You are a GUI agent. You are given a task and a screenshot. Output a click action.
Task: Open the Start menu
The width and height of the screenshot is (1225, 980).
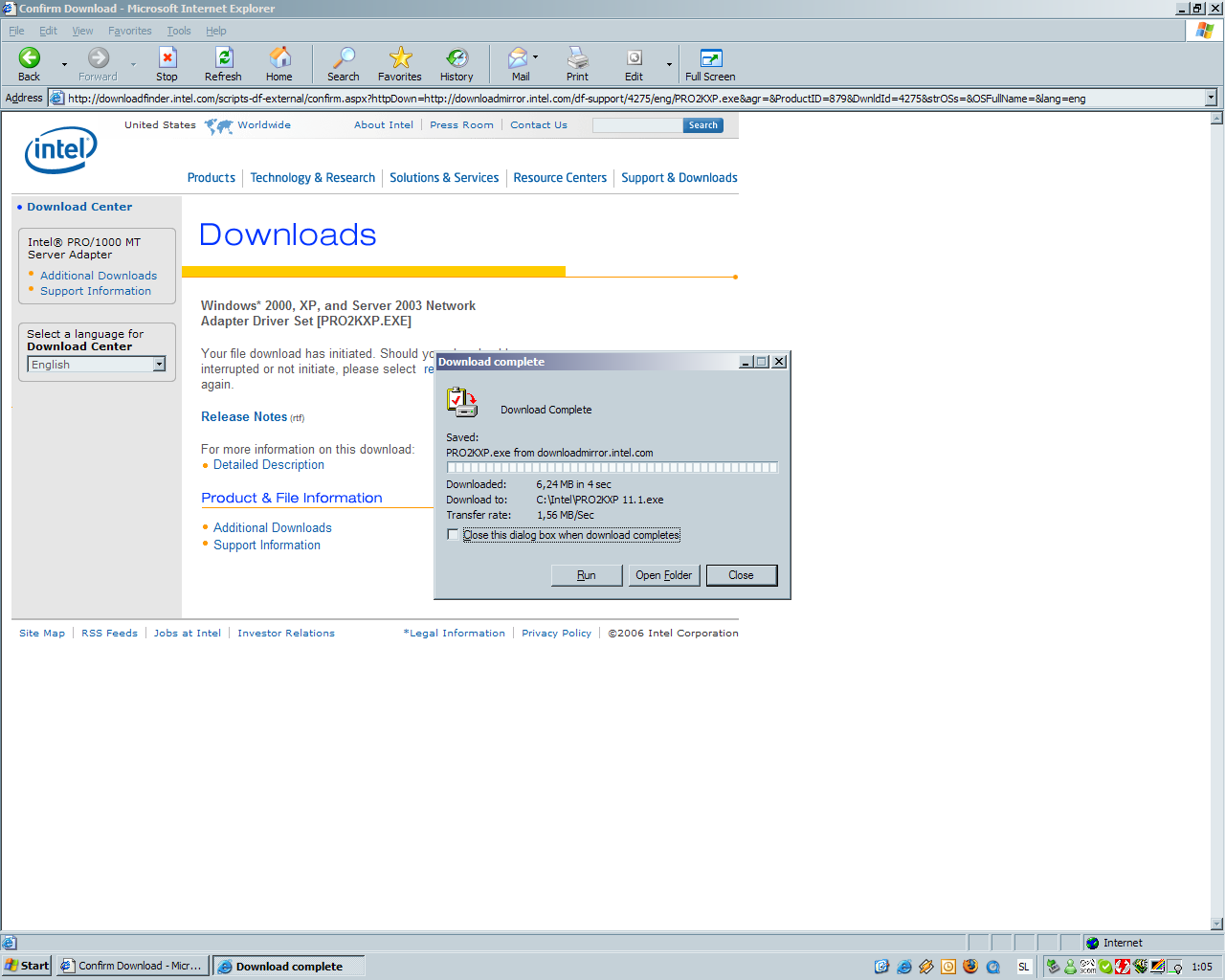(x=27, y=966)
